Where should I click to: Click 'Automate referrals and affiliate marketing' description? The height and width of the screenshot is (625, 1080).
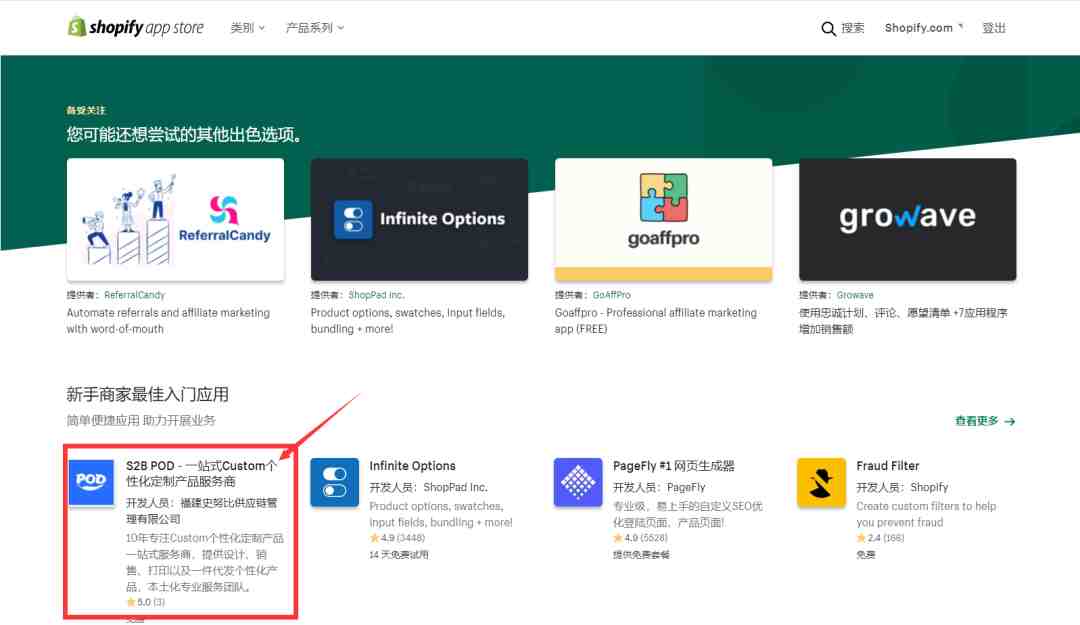[168, 321]
